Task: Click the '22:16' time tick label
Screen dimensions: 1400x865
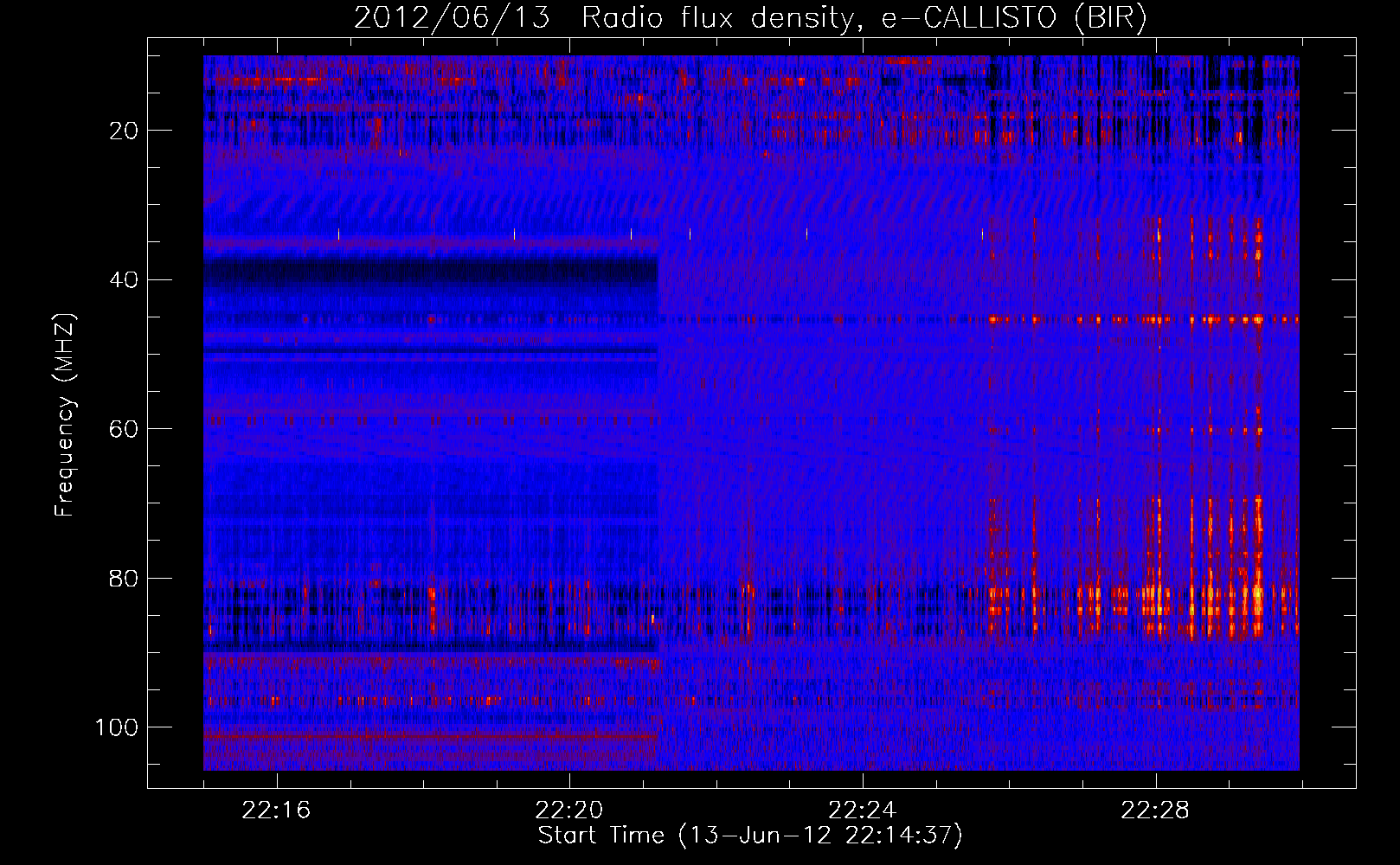Action: coord(276,811)
